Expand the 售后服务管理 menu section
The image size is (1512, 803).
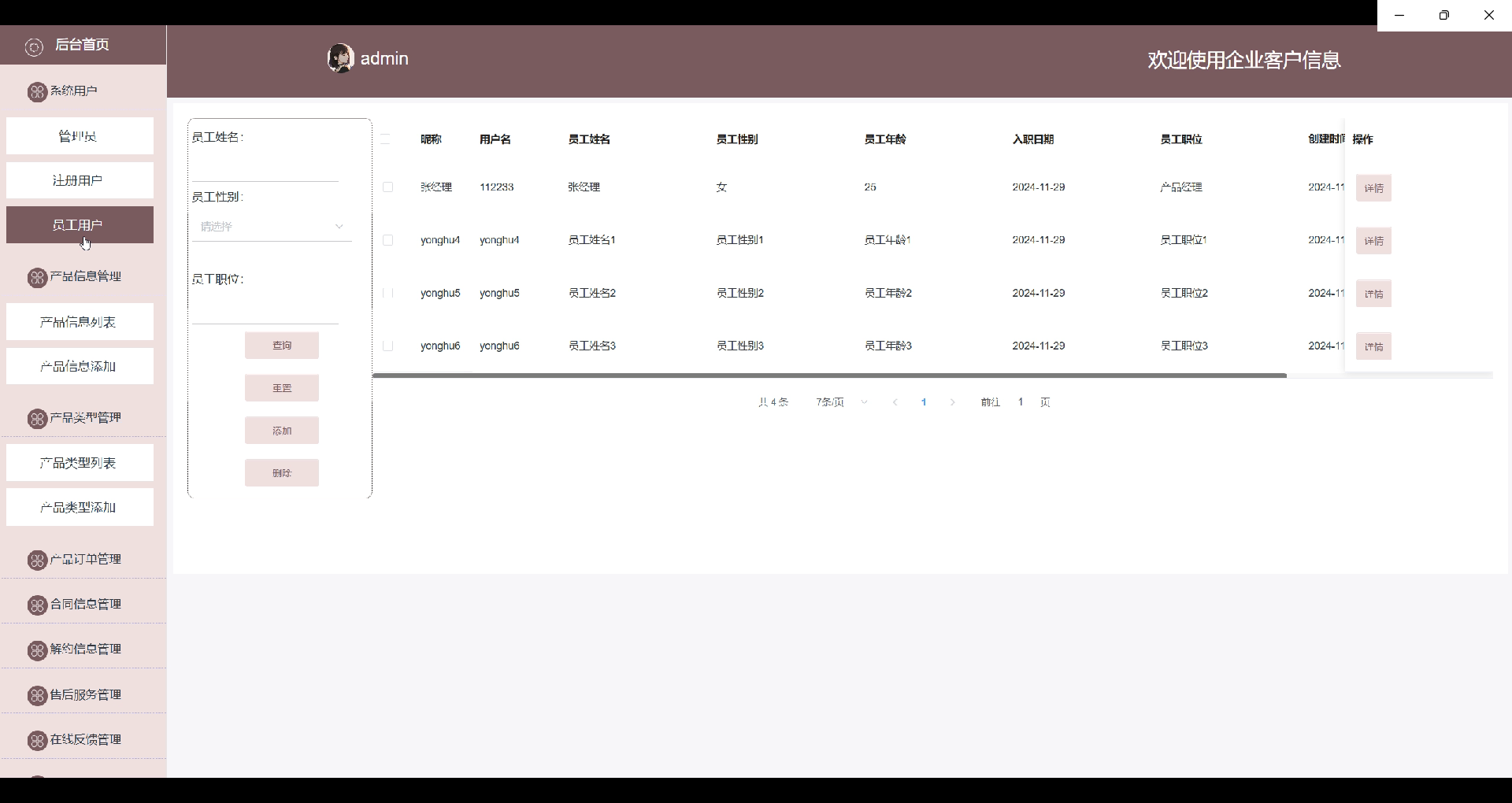[x=83, y=694]
